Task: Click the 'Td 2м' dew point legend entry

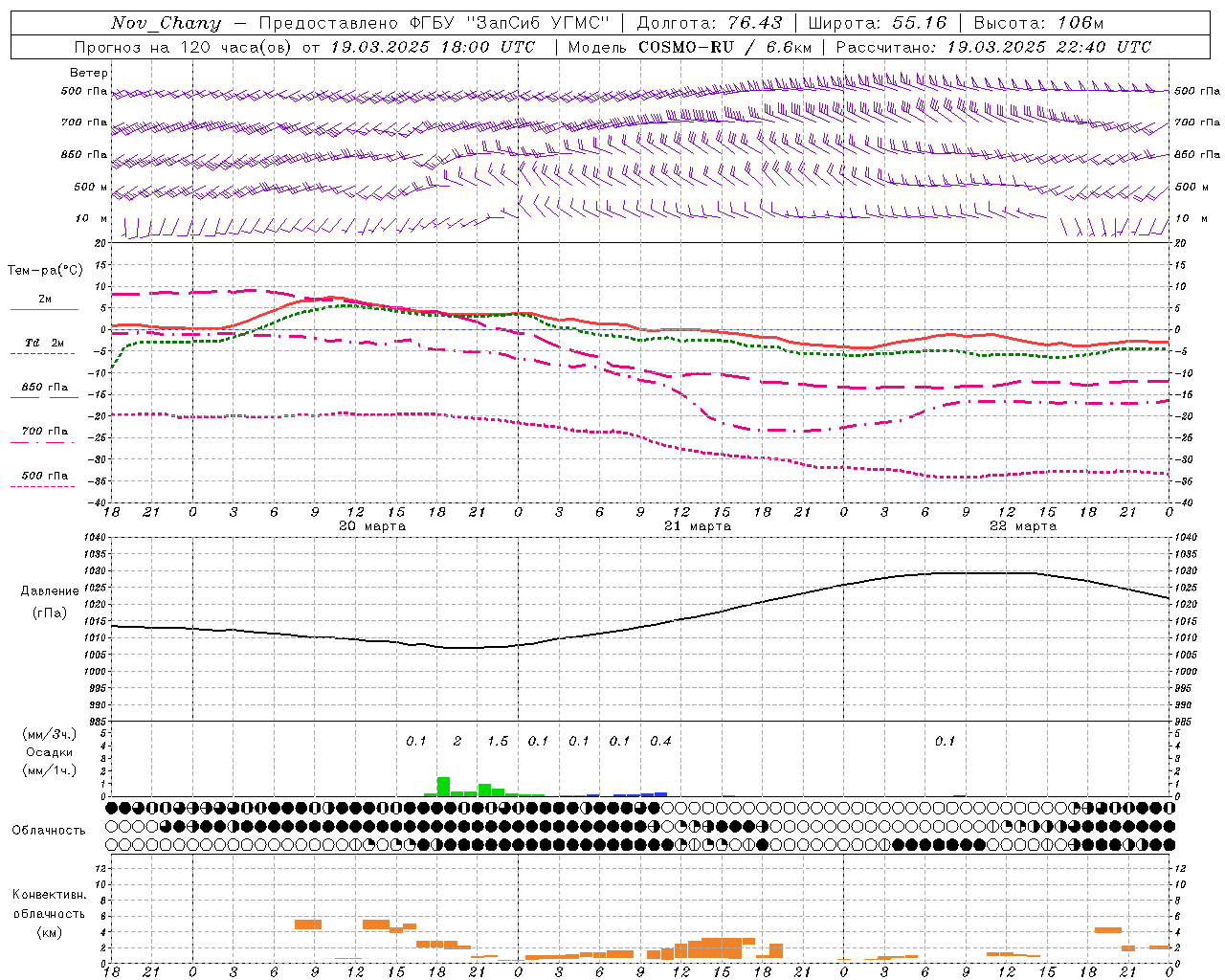Action: point(45,343)
